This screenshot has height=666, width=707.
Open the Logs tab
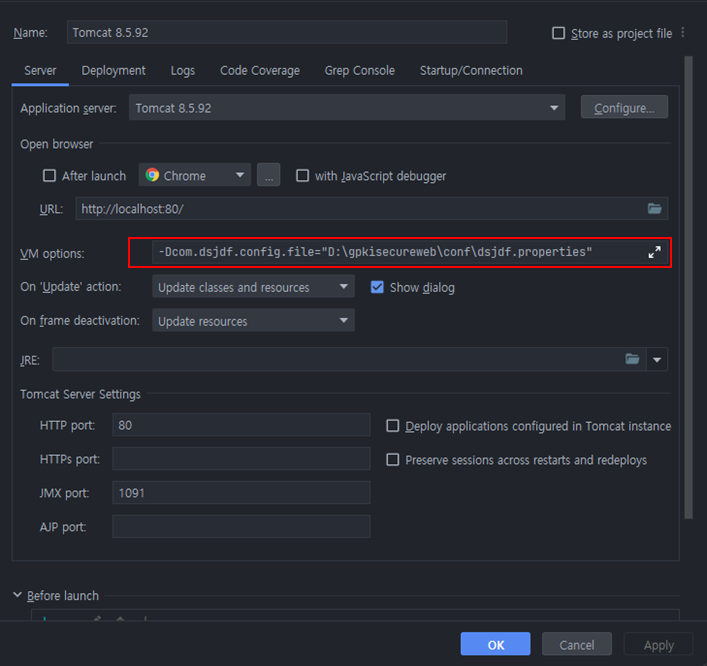(183, 71)
